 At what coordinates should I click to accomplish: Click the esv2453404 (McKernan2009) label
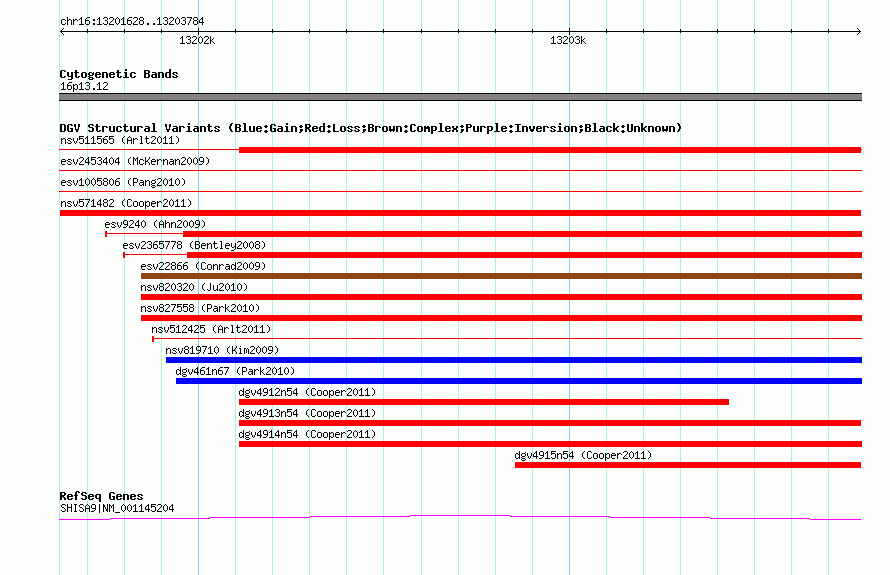tap(135, 161)
